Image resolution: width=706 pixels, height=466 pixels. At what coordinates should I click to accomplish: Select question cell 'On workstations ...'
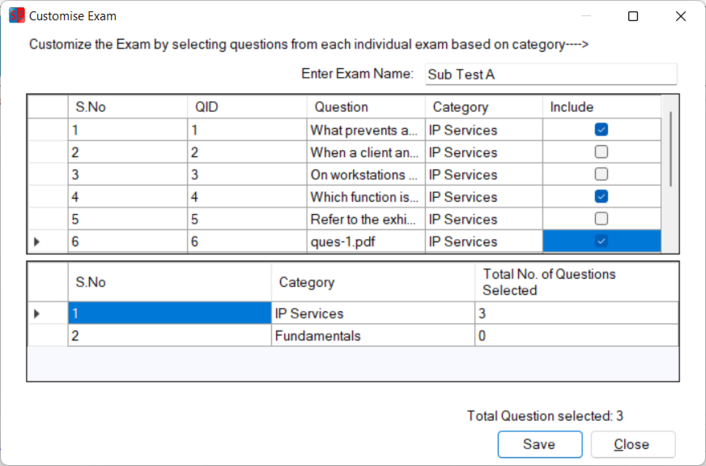pos(366,175)
